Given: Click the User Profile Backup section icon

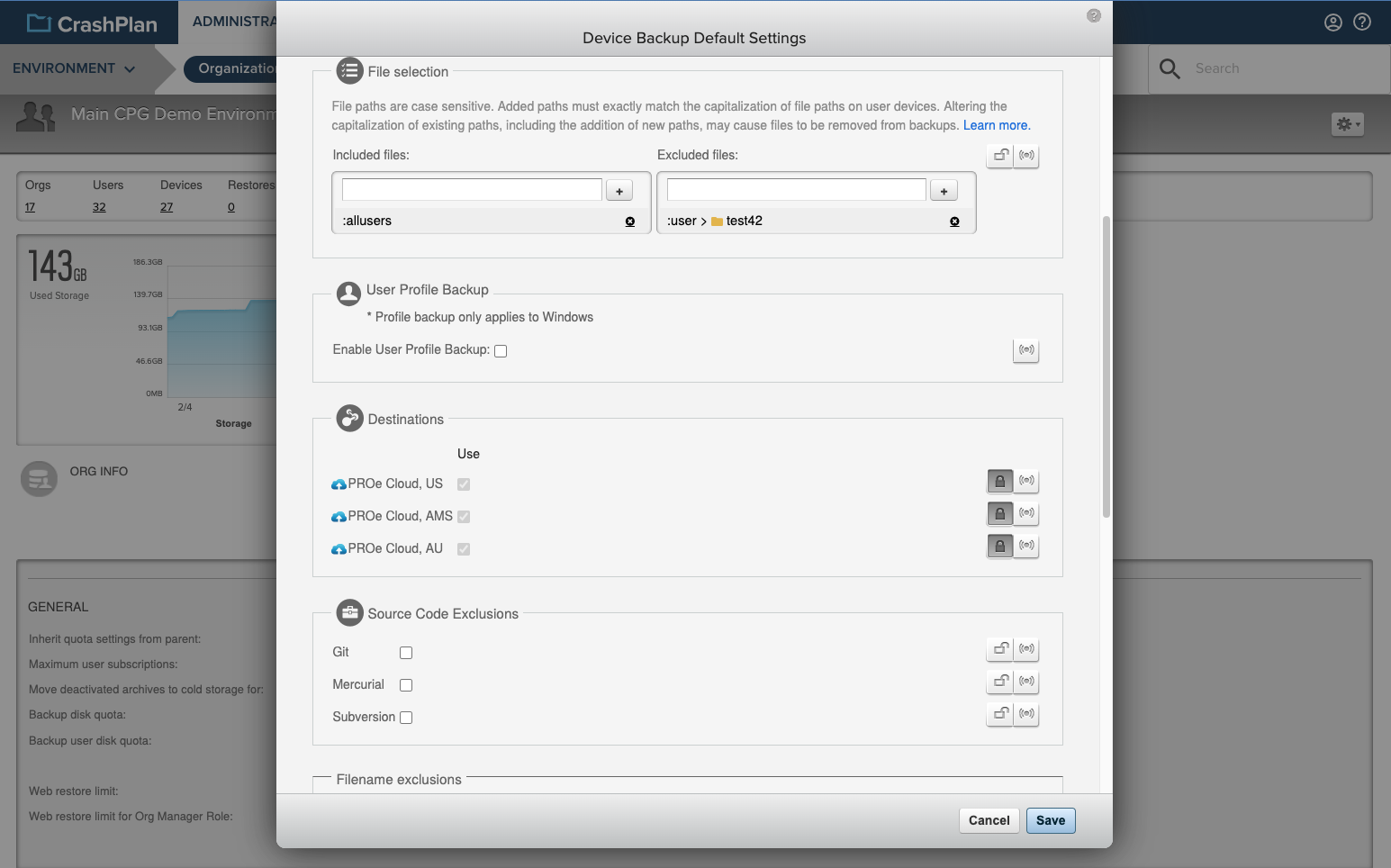Looking at the screenshot, I should (348, 293).
